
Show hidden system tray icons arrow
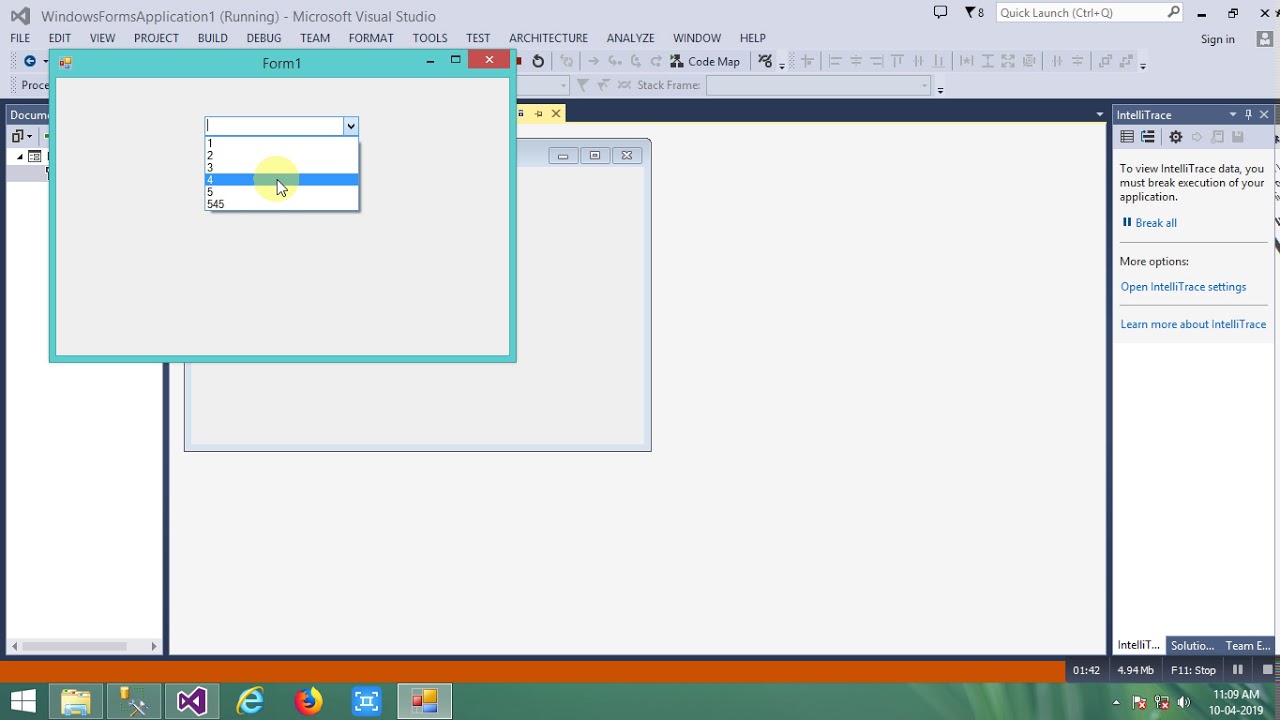click(1116, 702)
